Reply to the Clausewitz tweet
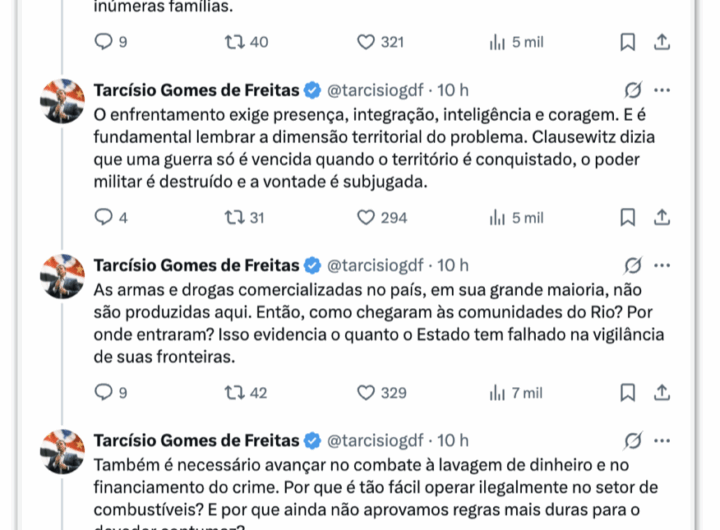This screenshot has width=720, height=530. click(x=103, y=217)
